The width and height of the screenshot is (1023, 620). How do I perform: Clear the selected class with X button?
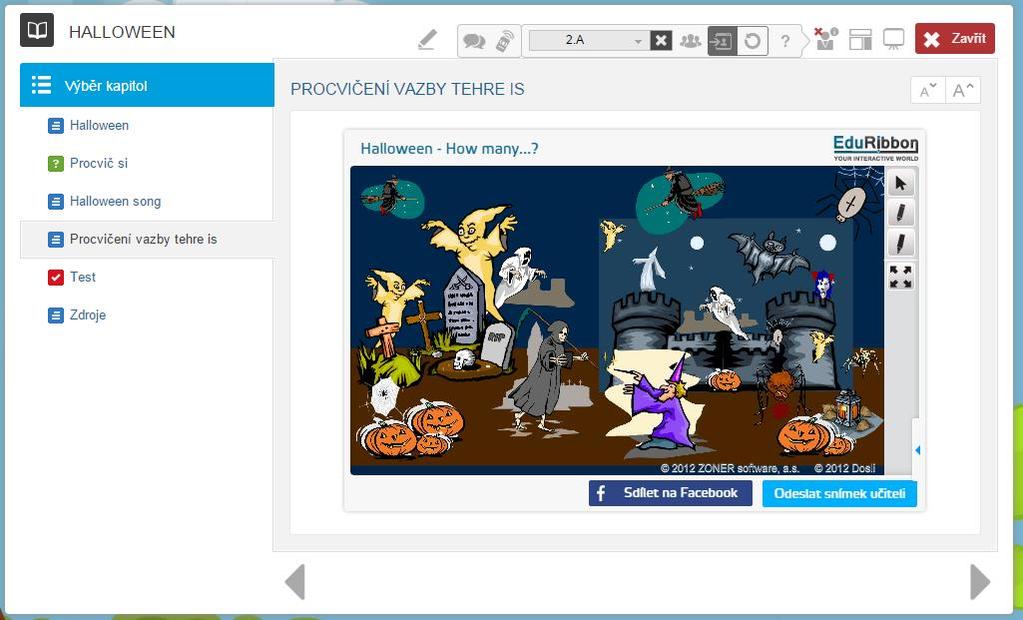tap(661, 40)
